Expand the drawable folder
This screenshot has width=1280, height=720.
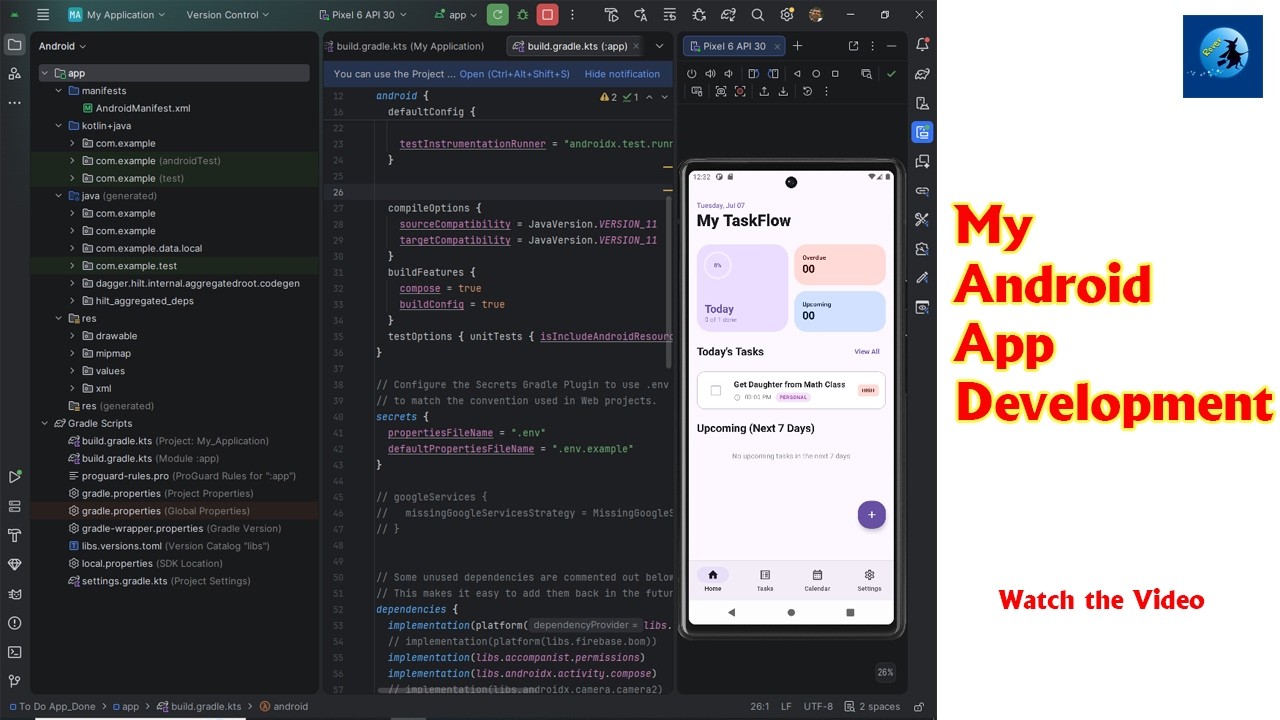coord(73,336)
